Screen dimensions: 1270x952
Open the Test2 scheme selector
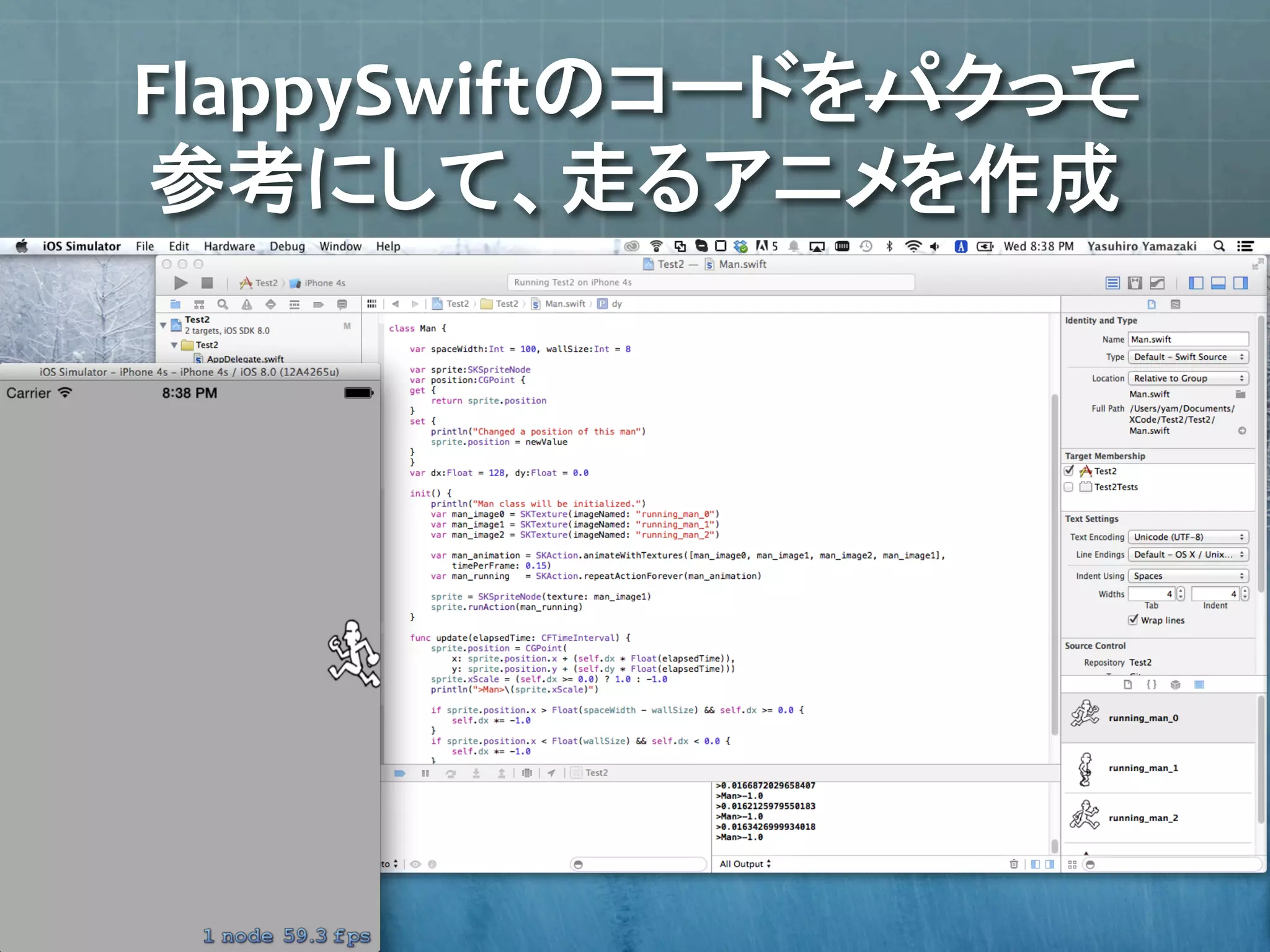(259, 283)
